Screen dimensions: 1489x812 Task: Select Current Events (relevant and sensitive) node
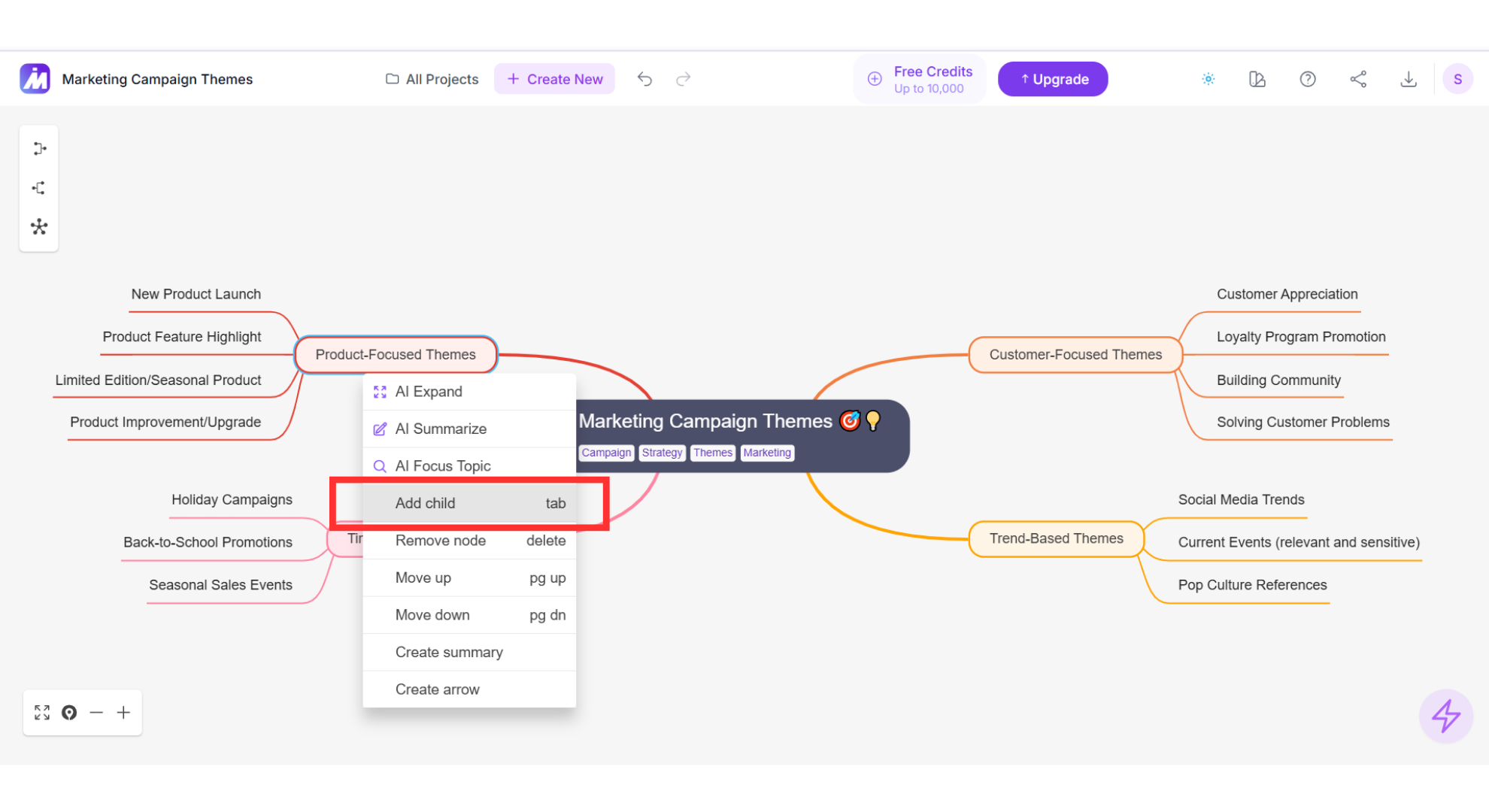1299,542
